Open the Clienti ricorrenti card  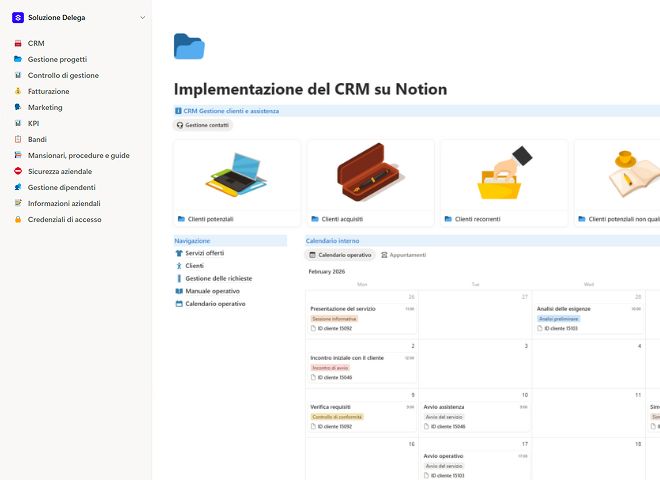[x=504, y=184]
